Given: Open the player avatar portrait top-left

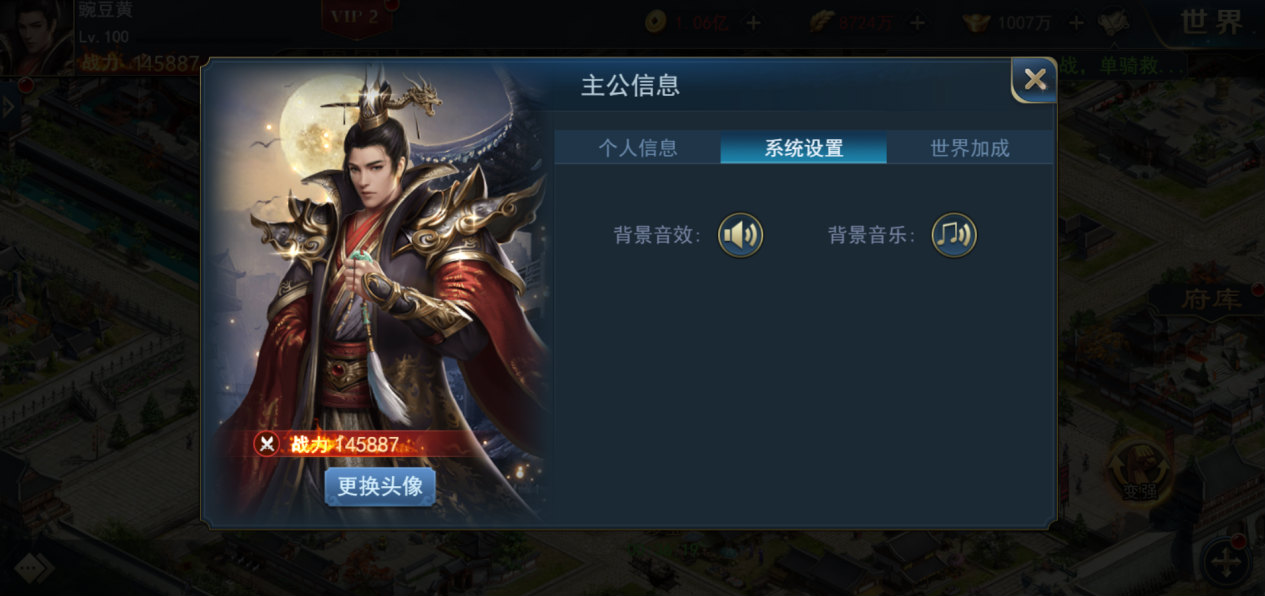Looking at the screenshot, I should (36, 38).
